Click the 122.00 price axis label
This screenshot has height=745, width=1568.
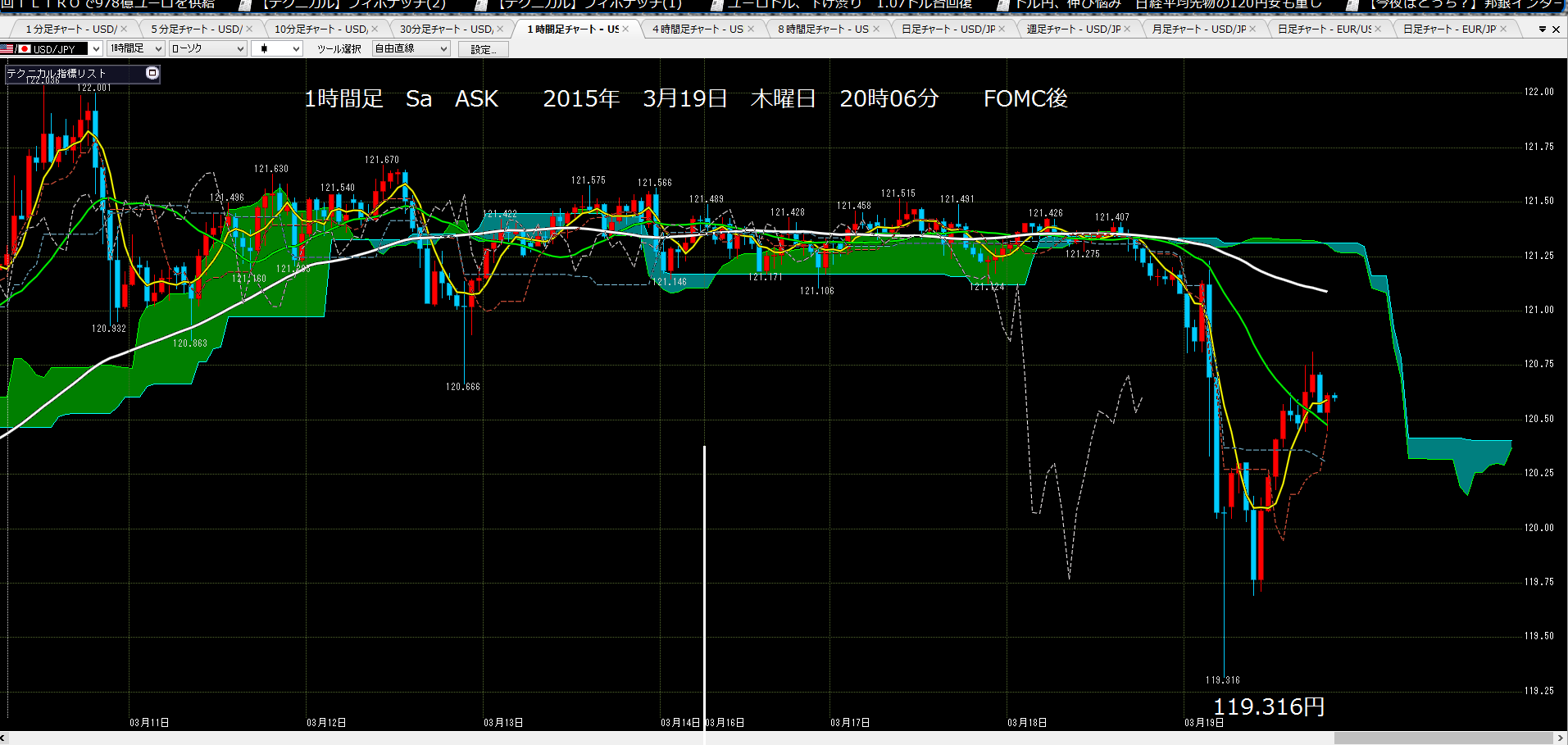1538,92
